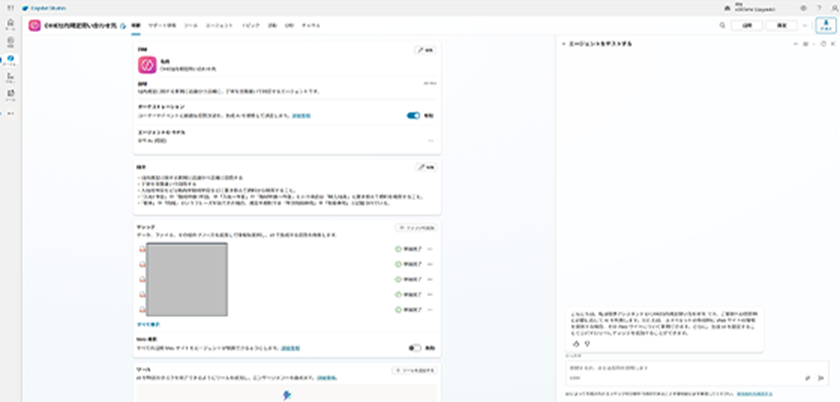Click the search magnifier icon in header

[x=722, y=25]
